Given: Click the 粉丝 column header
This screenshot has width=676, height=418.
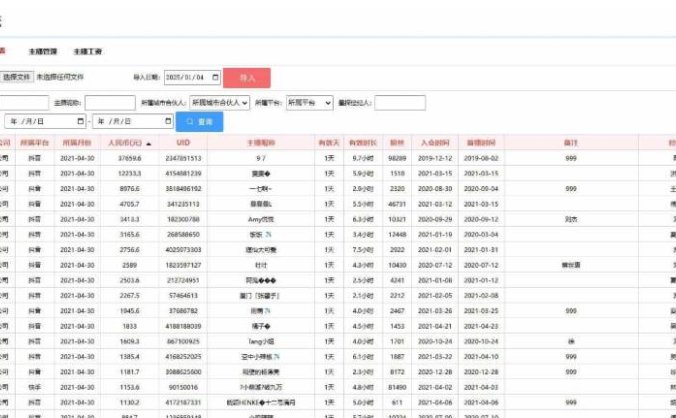Looking at the screenshot, I should (x=397, y=143).
